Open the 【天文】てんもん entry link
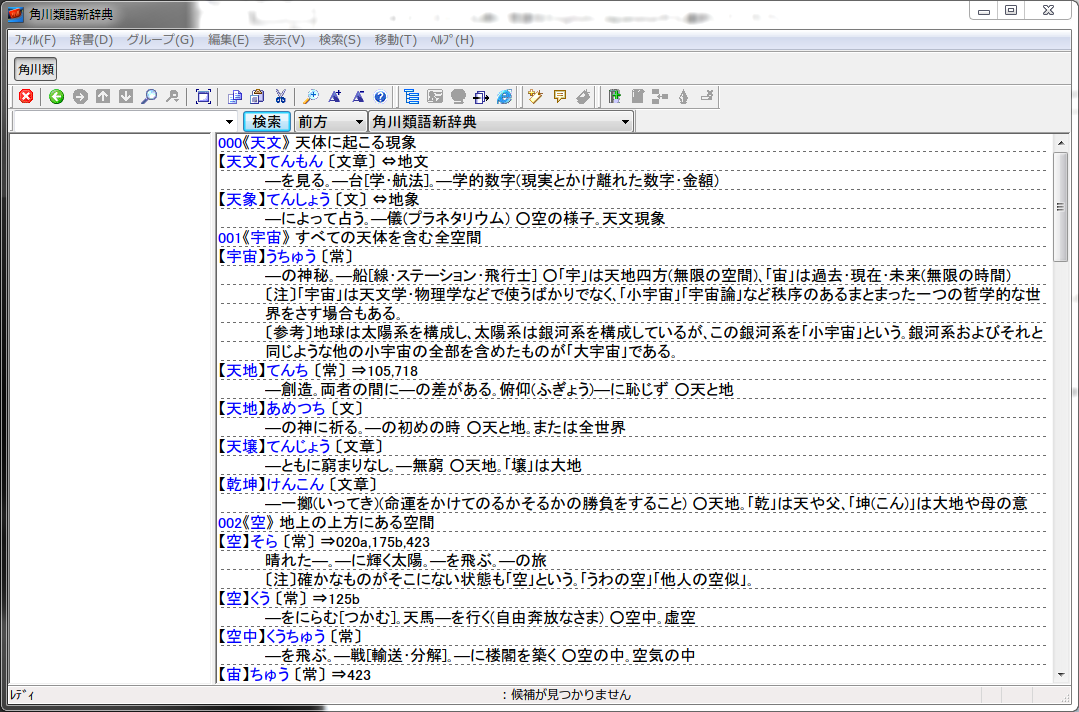The image size is (1079, 712). tap(270, 162)
